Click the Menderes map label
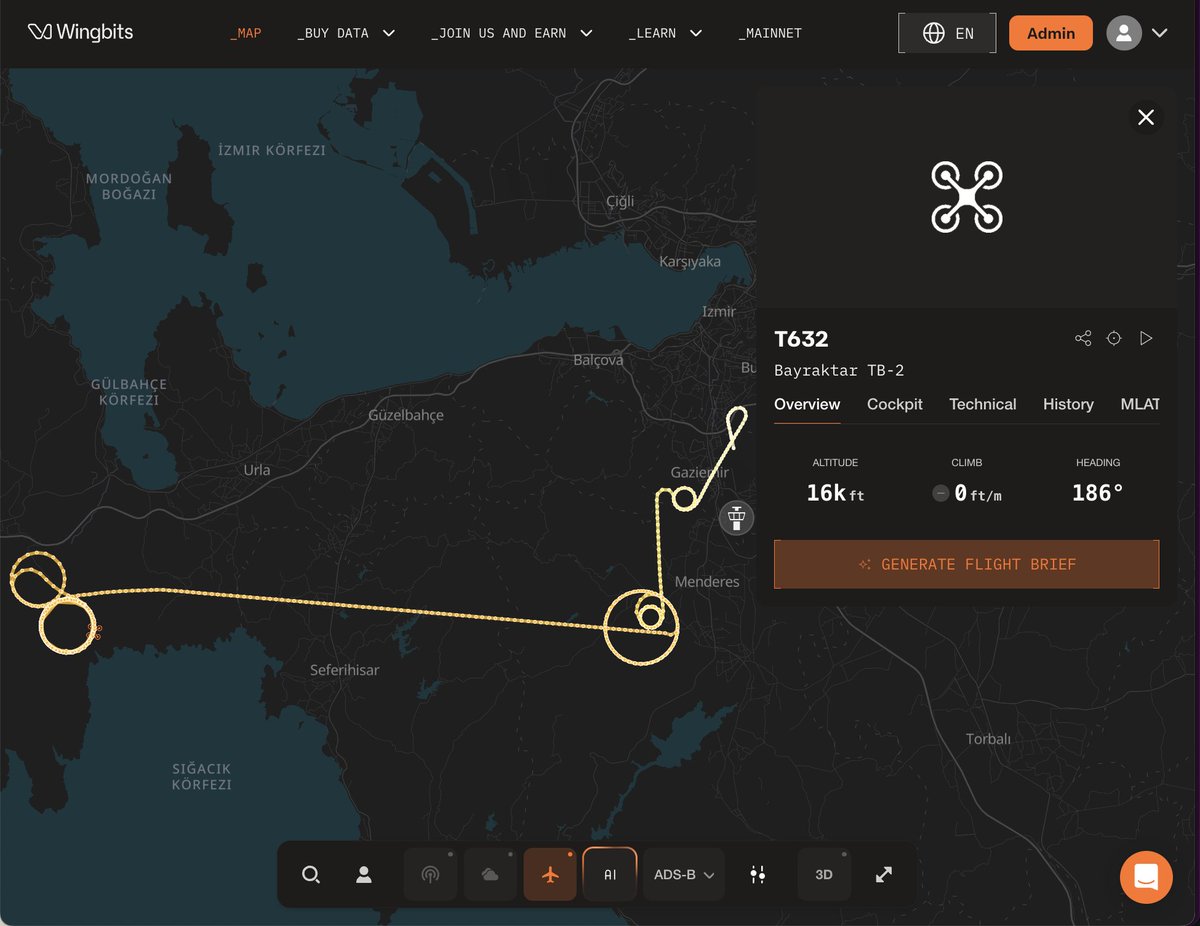Viewport: 1200px width, 926px height. [707, 582]
